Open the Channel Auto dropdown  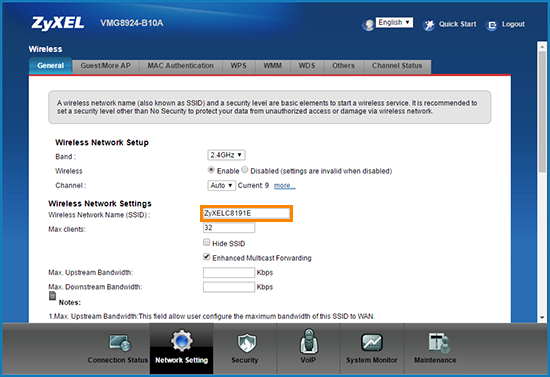pyautogui.click(x=221, y=185)
